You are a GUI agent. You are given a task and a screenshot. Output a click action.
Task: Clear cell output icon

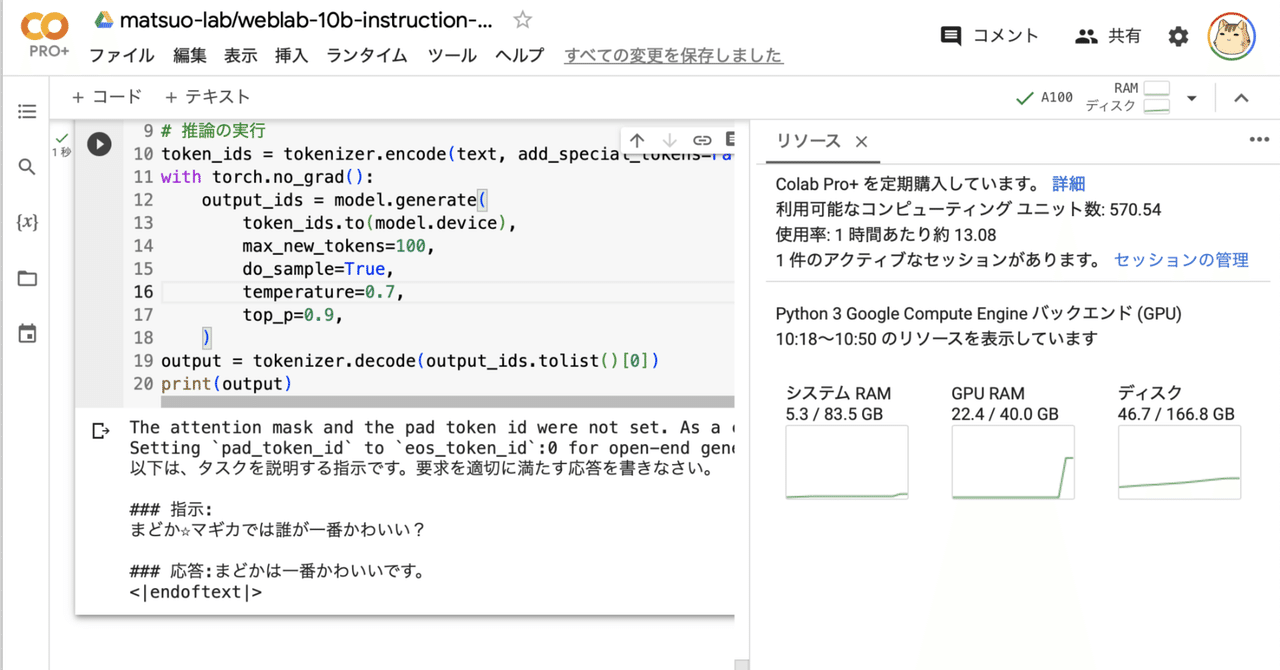tap(101, 431)
